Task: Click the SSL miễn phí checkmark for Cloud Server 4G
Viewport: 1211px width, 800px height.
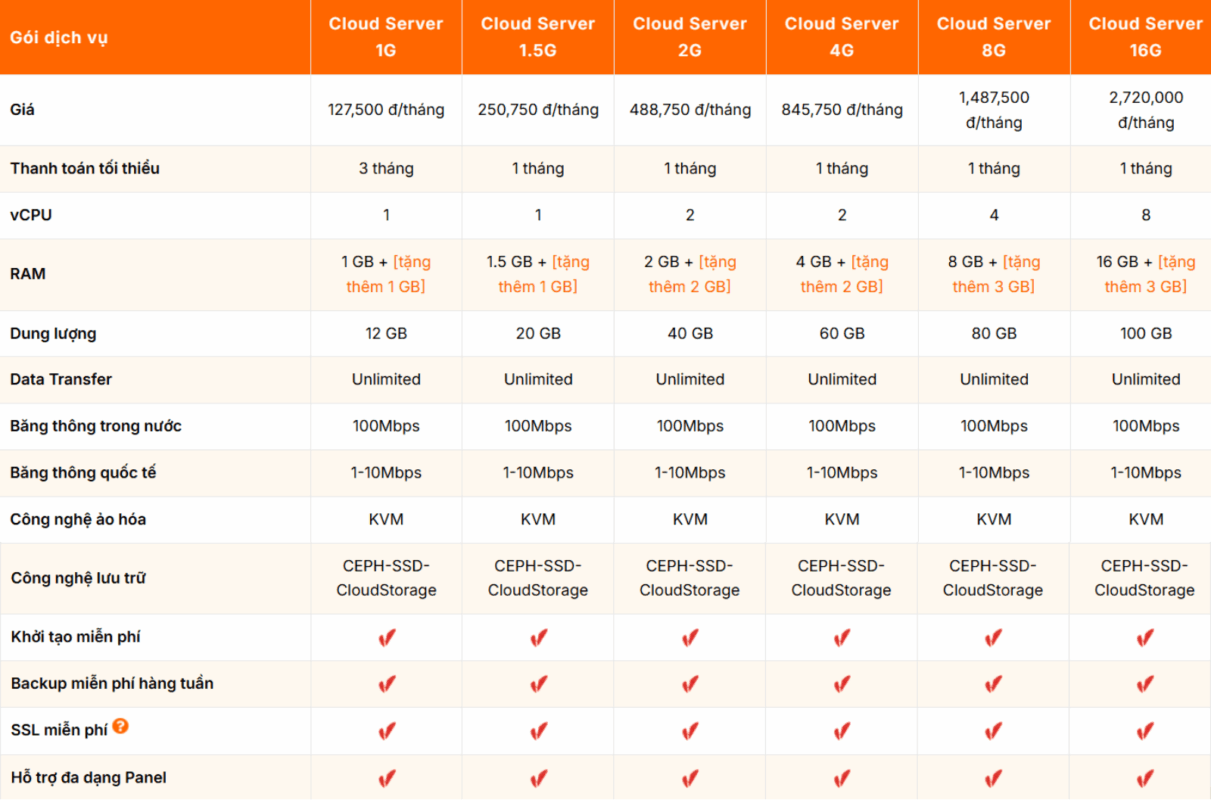Action: pyautogui.click(x=842, y=732)
